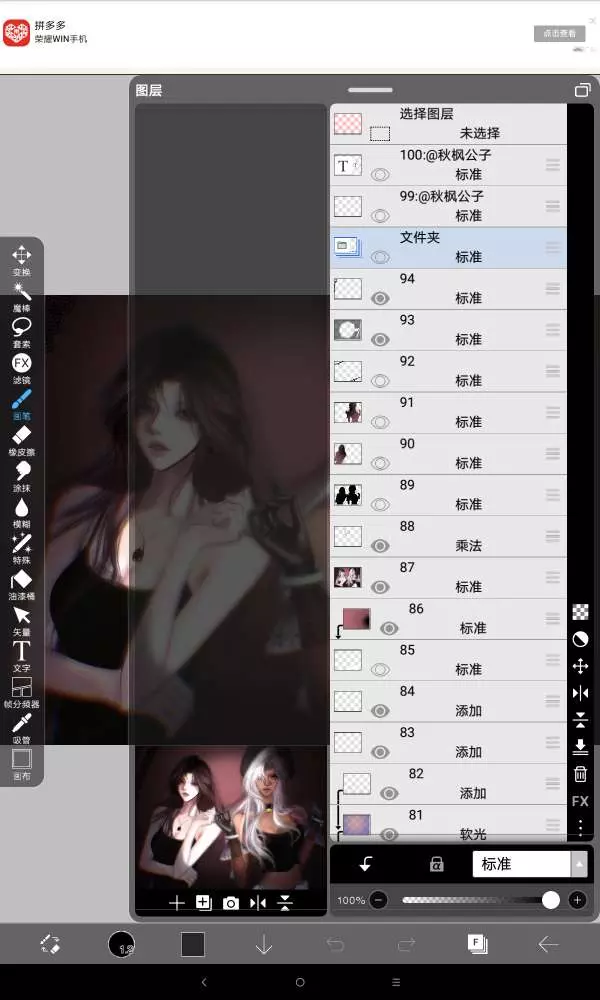Select the 特殊 special tool

tap(22, 548)
